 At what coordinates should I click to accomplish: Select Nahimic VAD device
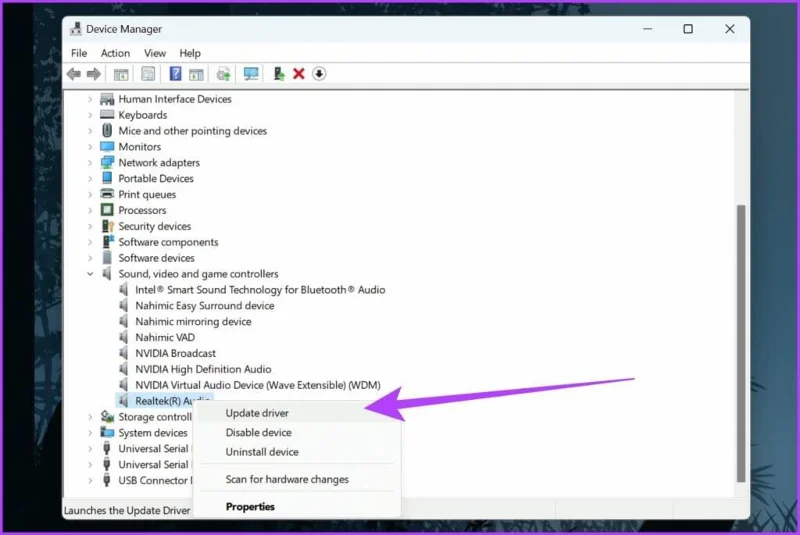click(165, 337)
